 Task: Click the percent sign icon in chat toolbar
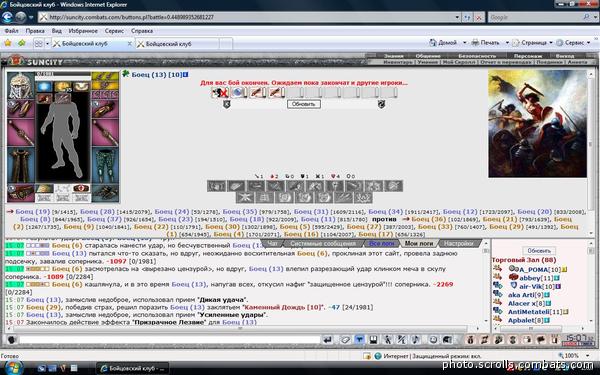coord(401,340)
